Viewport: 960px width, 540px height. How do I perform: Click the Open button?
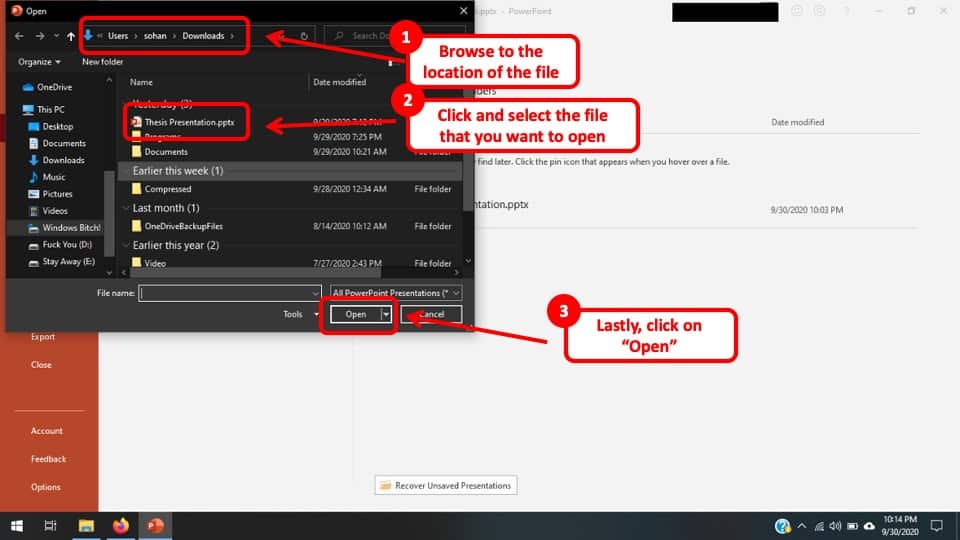(356, 314)
